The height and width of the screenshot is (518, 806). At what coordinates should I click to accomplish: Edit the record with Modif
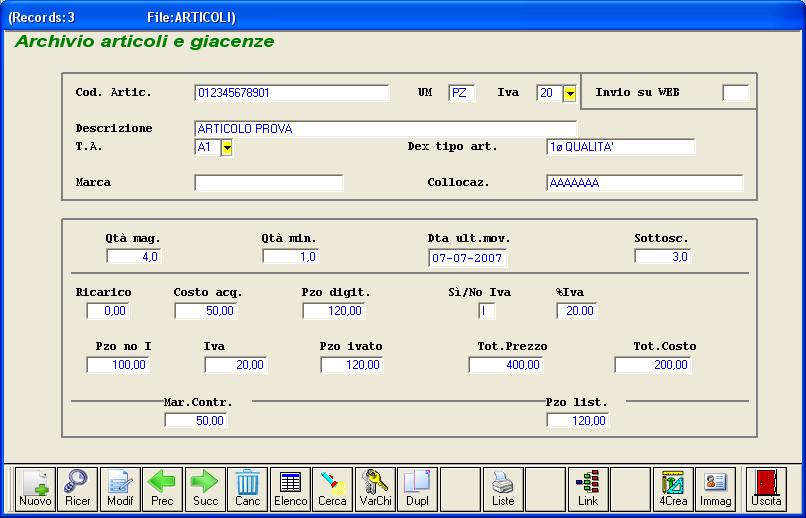click(120, 489)
